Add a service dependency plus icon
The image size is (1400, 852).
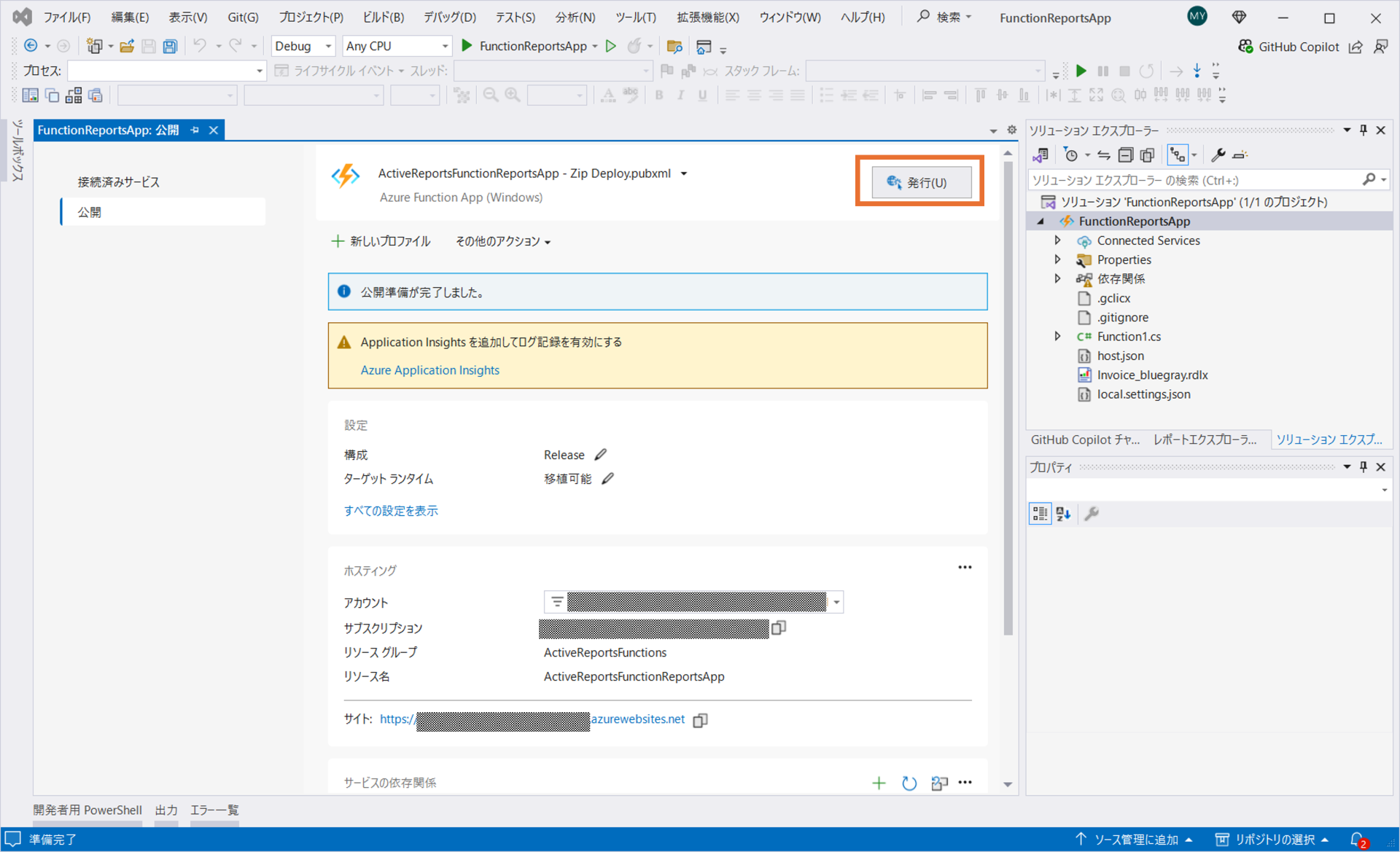pyautogui.click(x=879, y=783)
